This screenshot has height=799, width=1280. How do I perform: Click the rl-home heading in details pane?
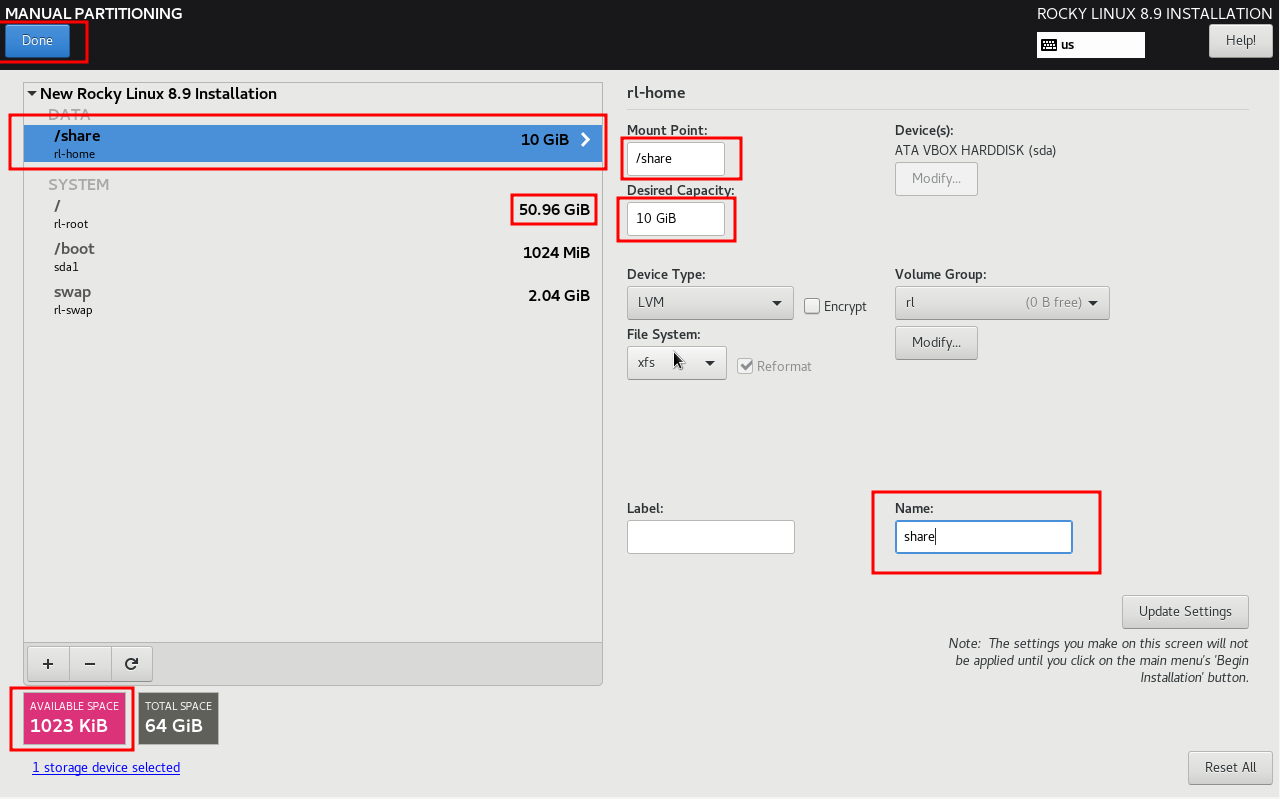[x=656, y=93]
